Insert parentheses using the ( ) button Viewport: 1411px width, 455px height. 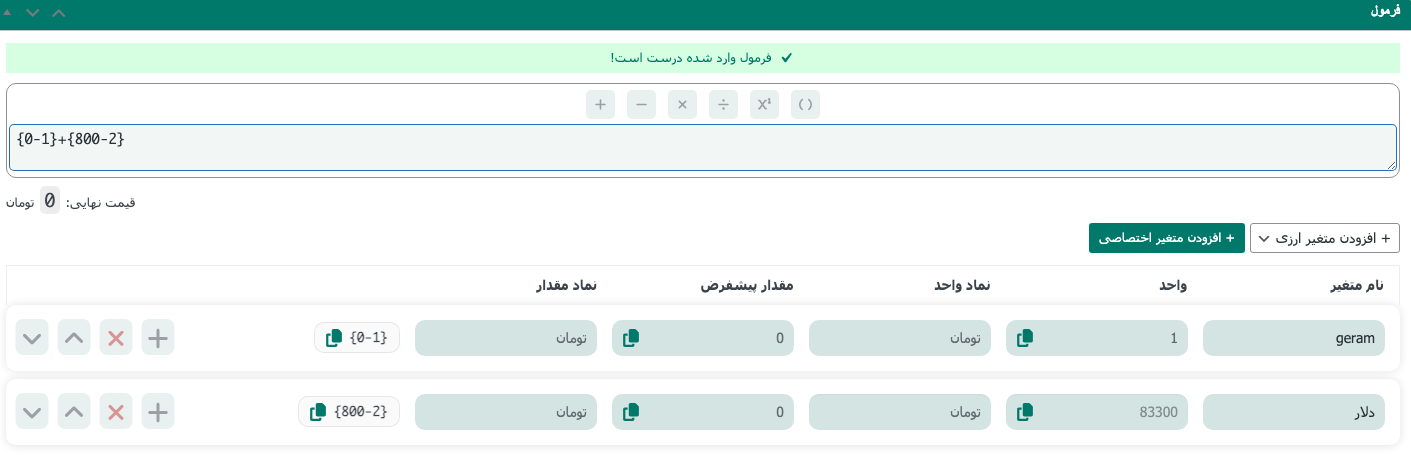tap(805, 104)
